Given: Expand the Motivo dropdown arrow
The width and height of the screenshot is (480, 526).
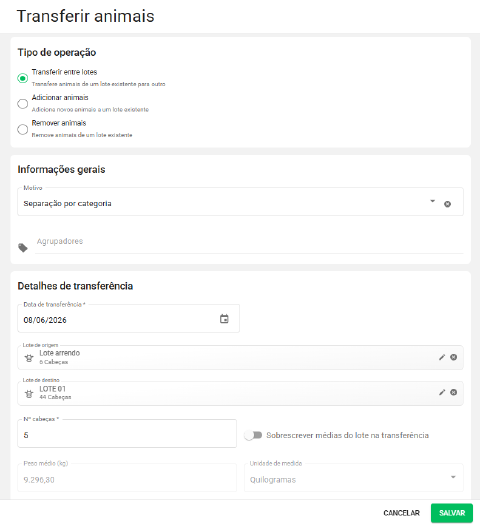Looking at the screenshot, I should [432, 201].
